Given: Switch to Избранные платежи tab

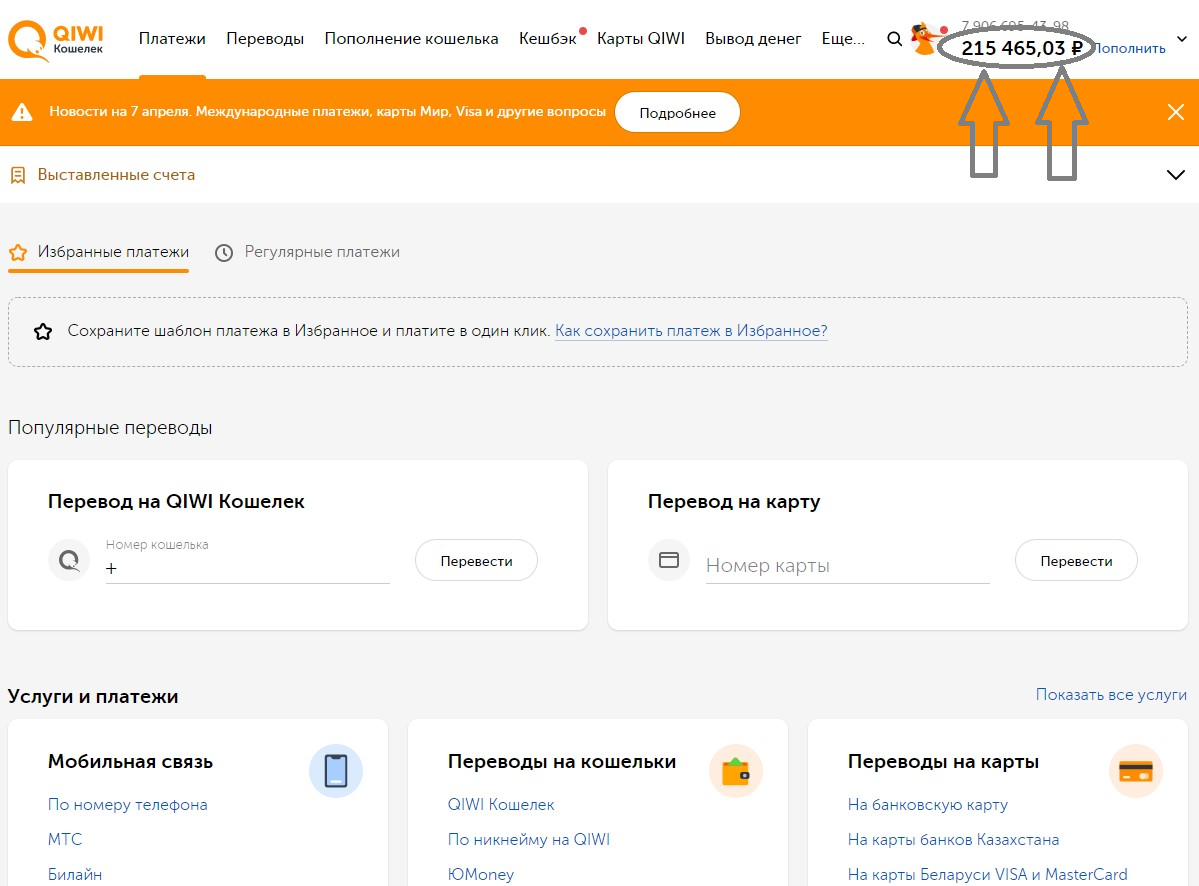Looking at the screenshot, I should click(x=99, y=252).
